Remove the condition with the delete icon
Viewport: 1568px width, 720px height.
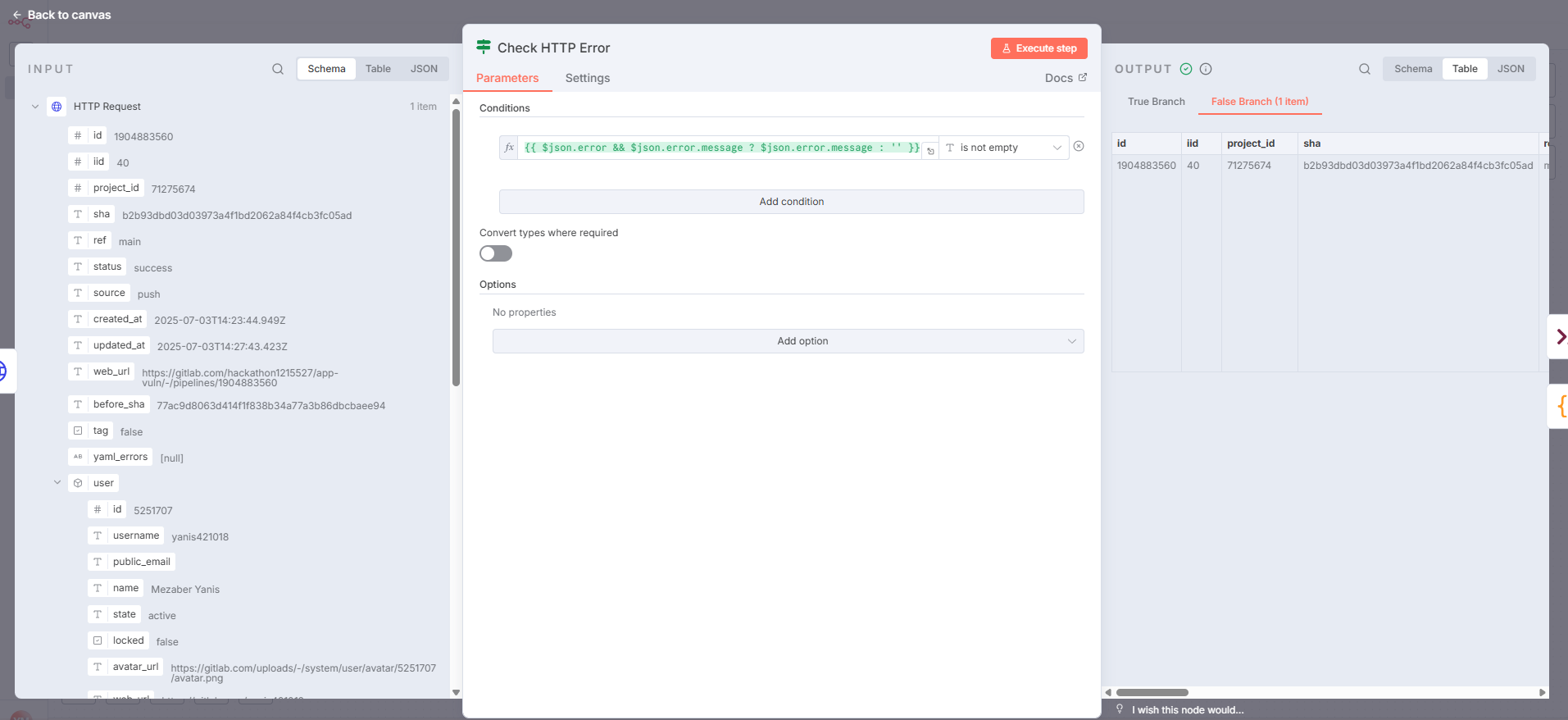[1079, 146]
